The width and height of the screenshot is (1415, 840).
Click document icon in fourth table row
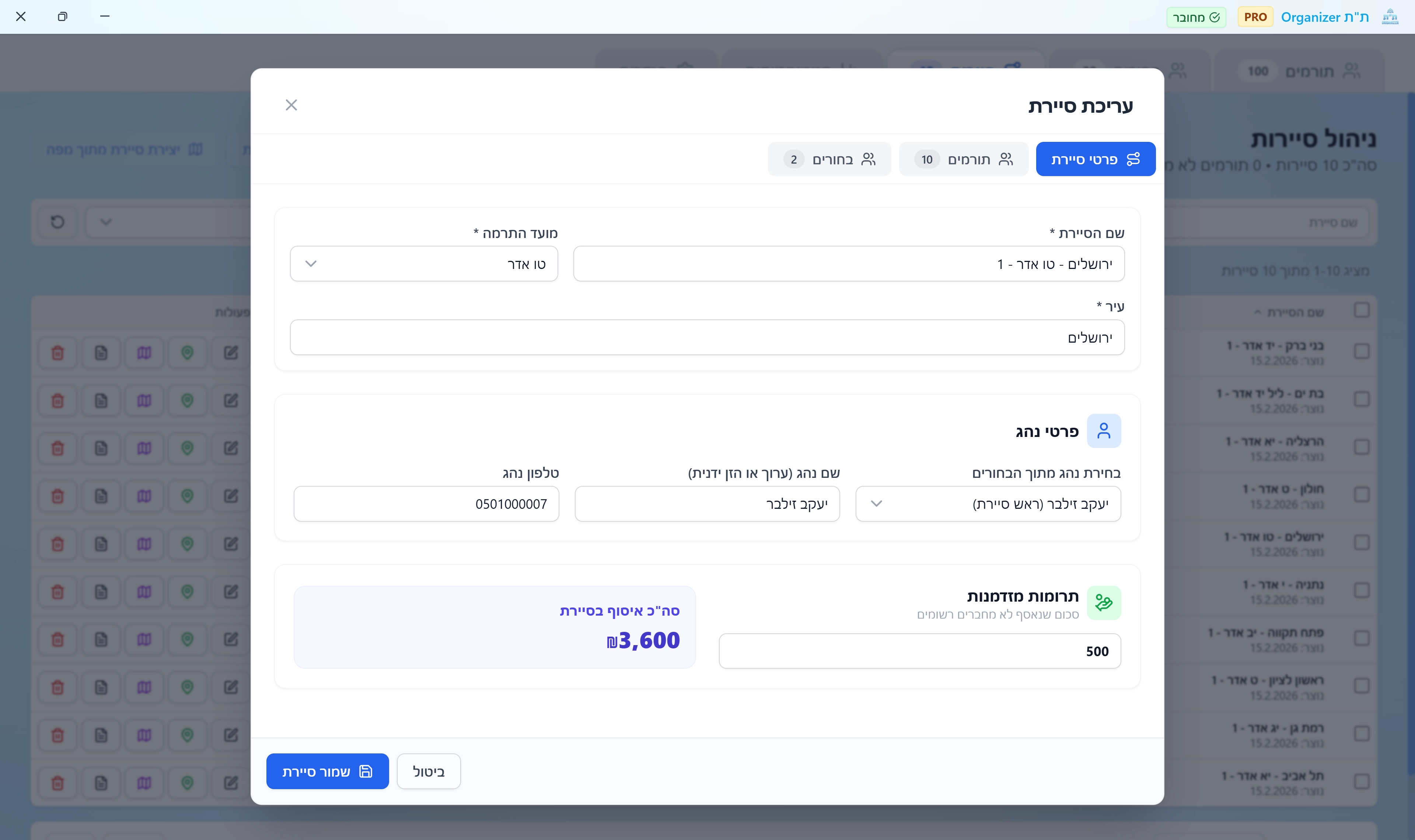101,496
